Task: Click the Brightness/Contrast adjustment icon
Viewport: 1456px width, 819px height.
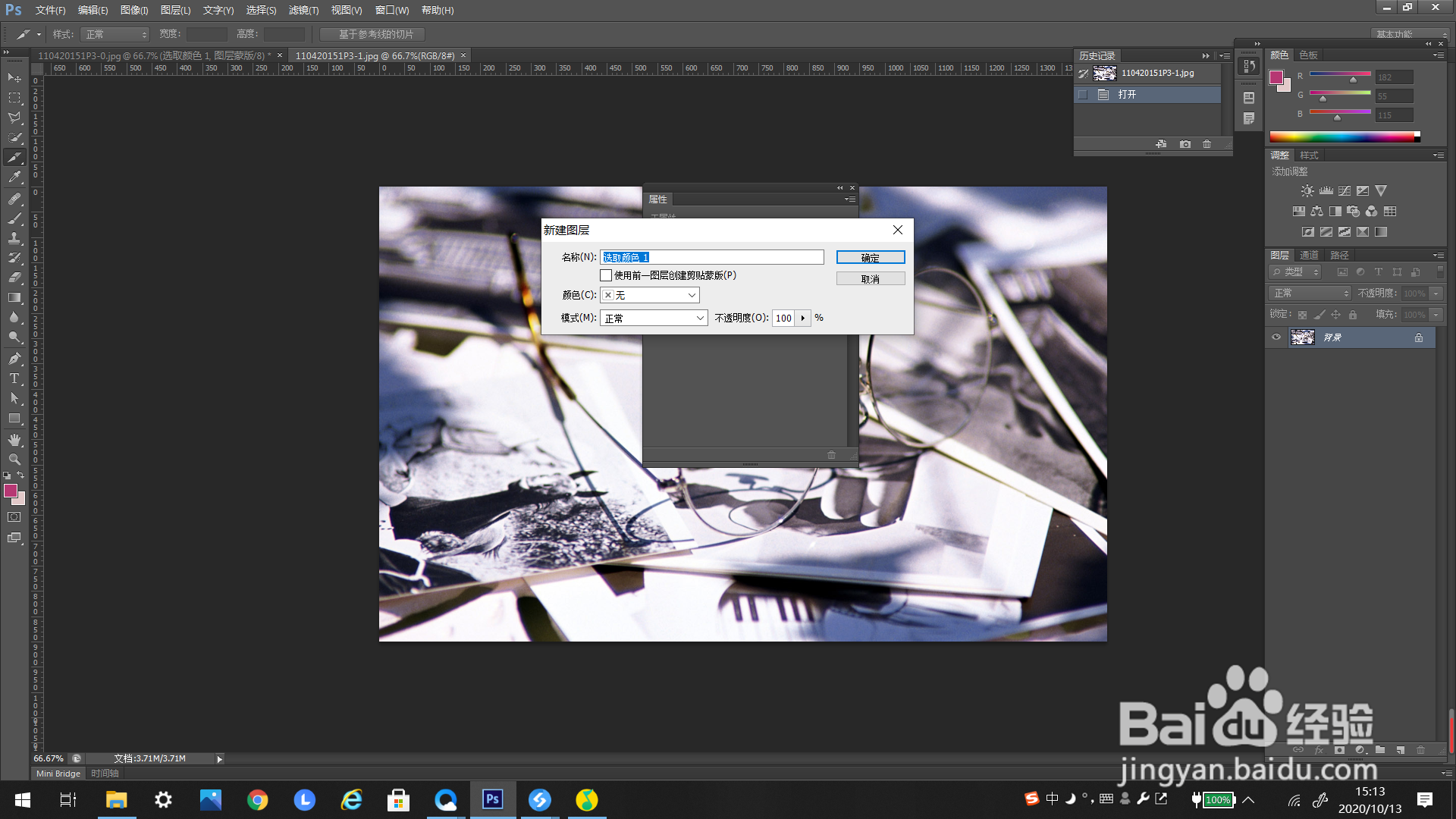Action: pos(1307,191)
